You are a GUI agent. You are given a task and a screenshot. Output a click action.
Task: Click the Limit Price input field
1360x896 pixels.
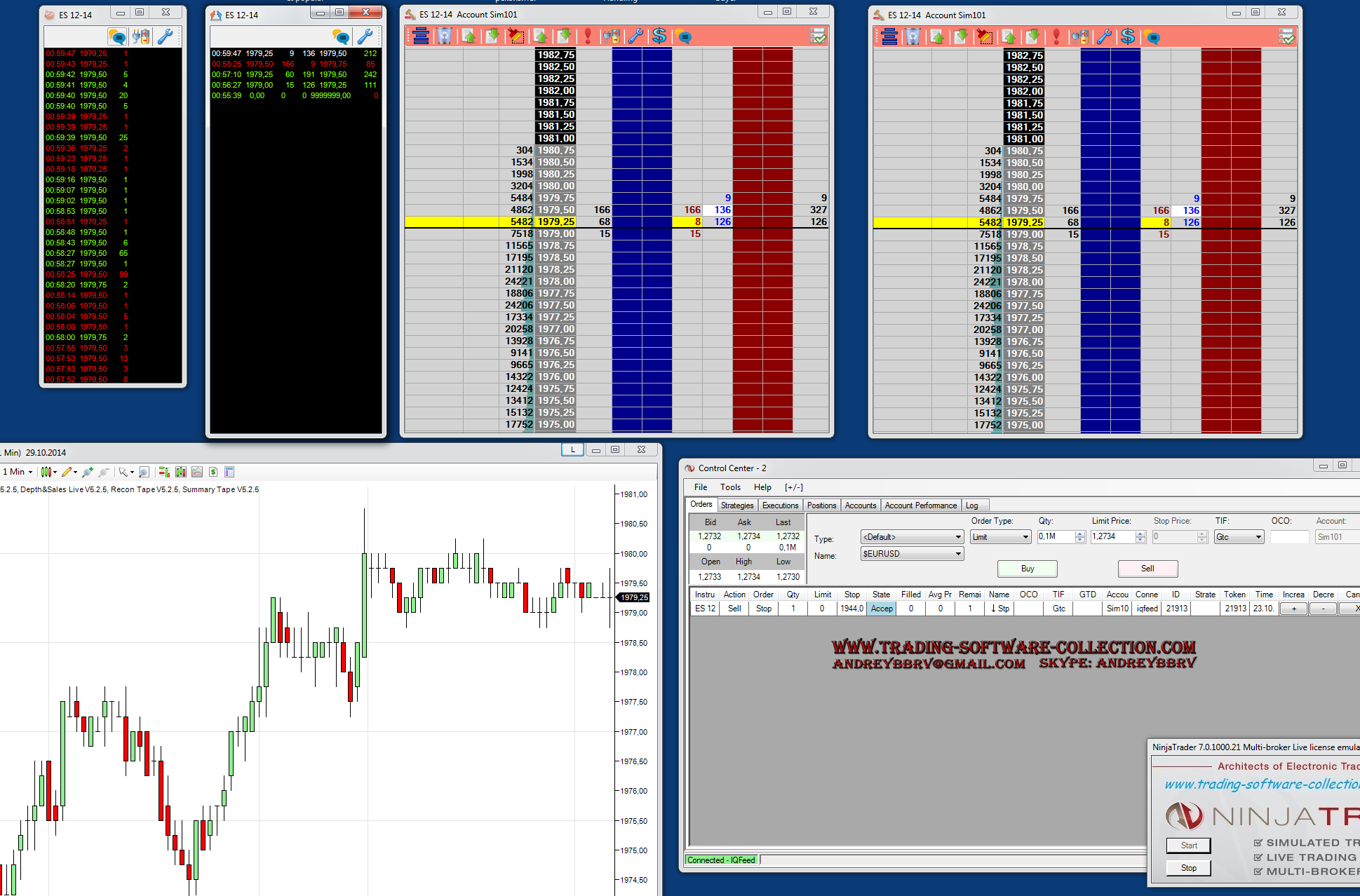(1112, 537)
